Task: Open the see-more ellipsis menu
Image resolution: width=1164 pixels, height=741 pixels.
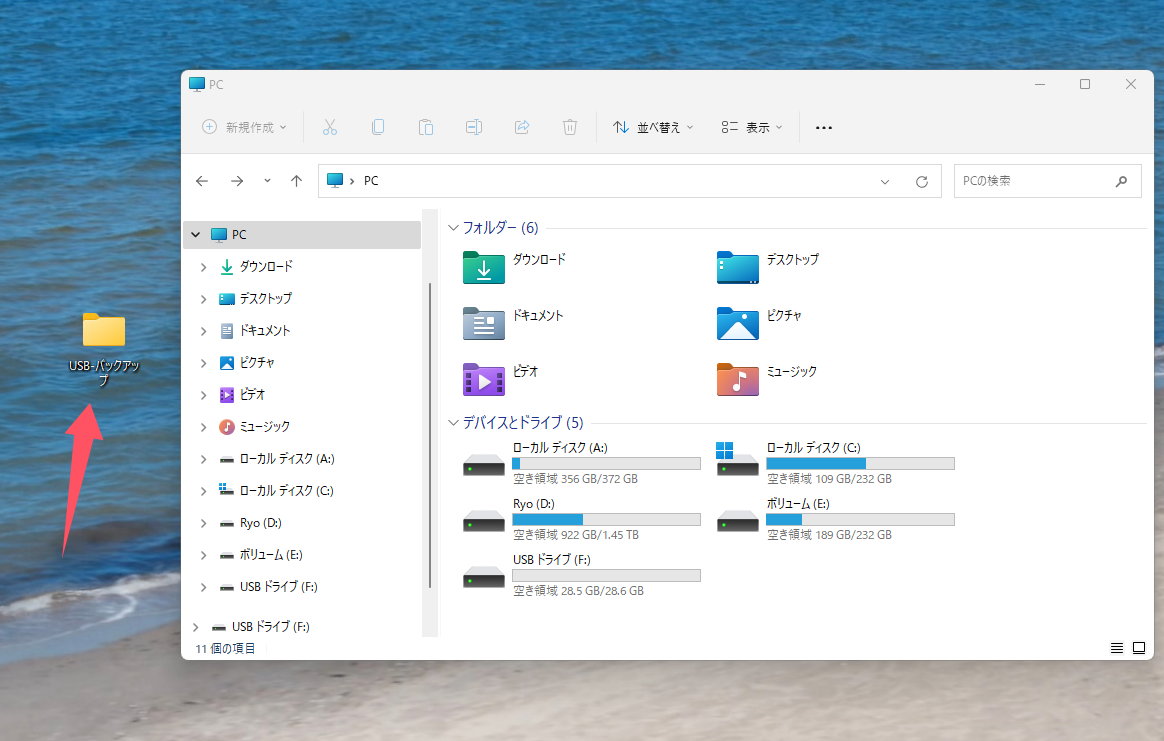Action: pos(823,127)
